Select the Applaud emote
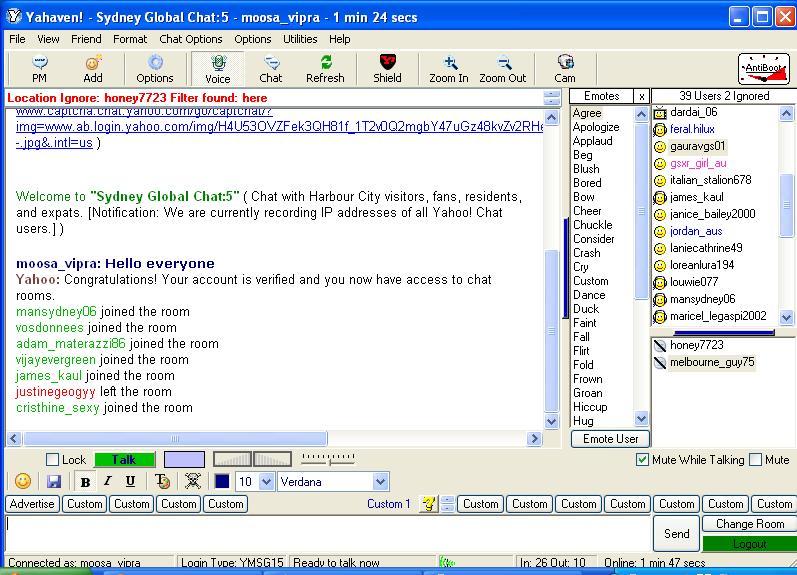Screen dimensions: 797x575 592,141
